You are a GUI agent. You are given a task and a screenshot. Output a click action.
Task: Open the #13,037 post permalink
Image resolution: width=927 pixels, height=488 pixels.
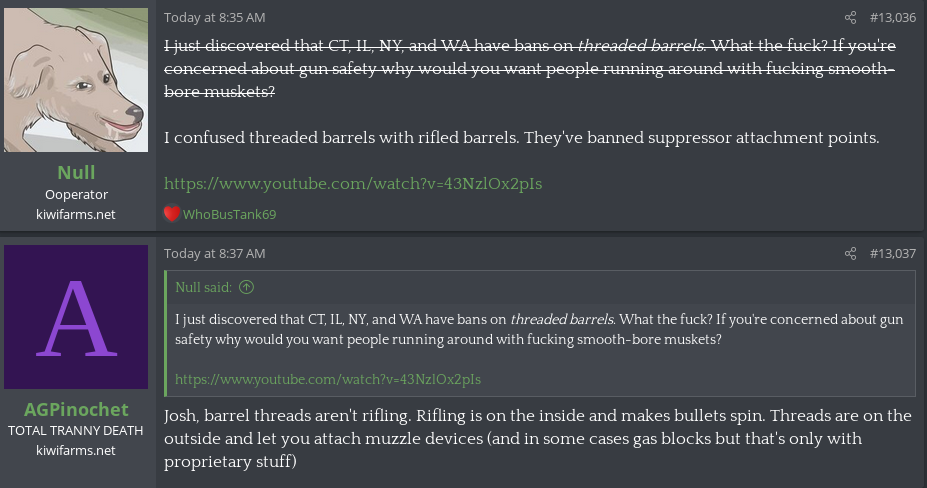click(x=892, y=254)
